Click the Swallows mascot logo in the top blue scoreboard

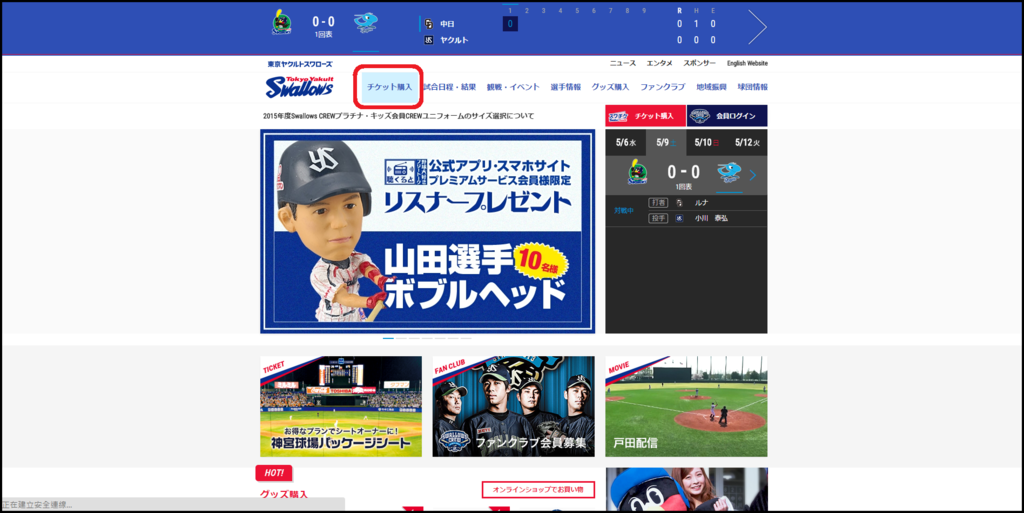click(282, 23)
